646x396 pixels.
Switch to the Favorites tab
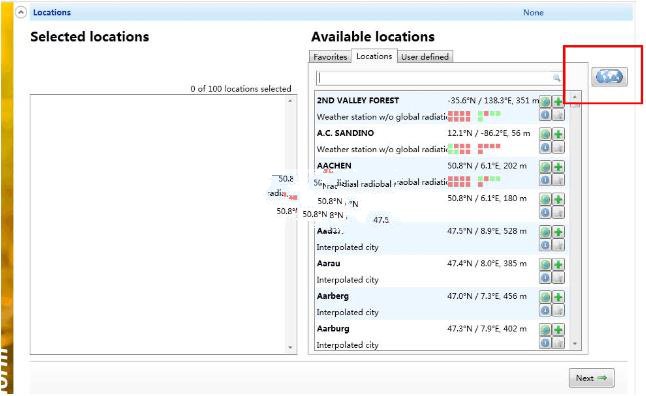pyautogui.click(x=330, y=57)
